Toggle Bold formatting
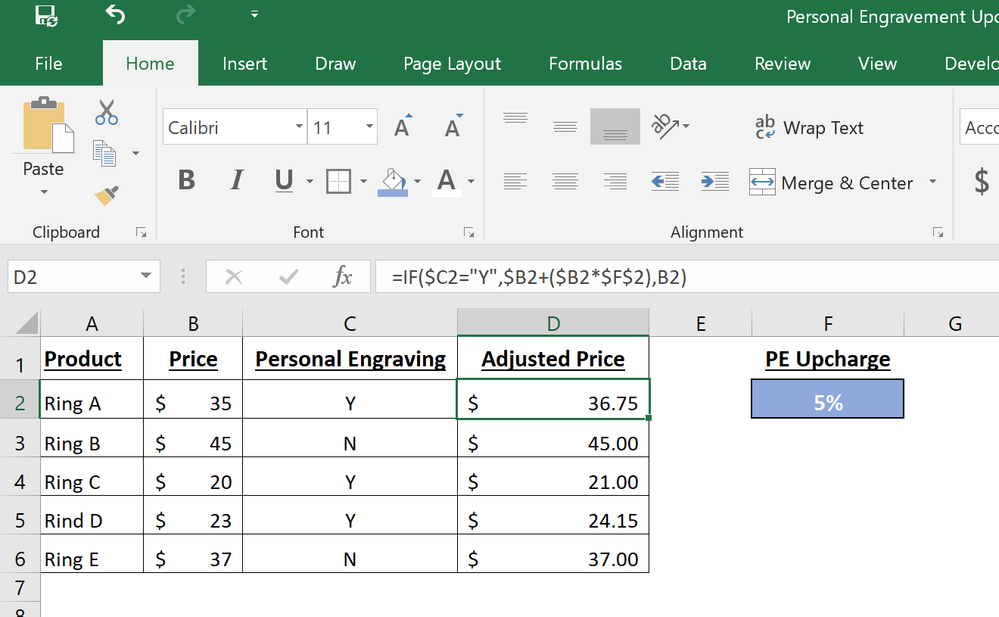999x617 pixels. pos(186,181)
